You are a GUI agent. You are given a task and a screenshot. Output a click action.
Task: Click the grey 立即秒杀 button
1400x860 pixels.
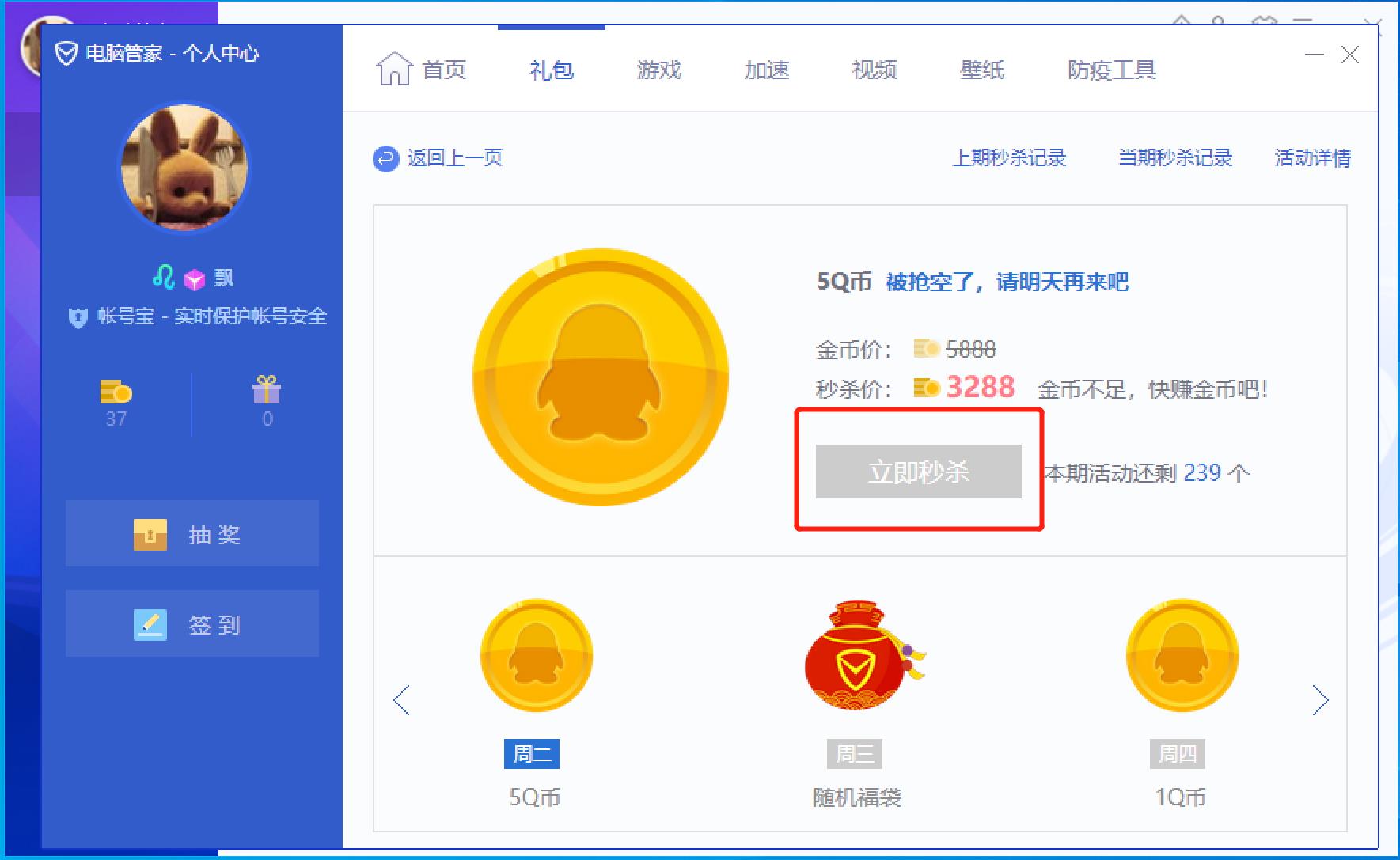point(918,472)
